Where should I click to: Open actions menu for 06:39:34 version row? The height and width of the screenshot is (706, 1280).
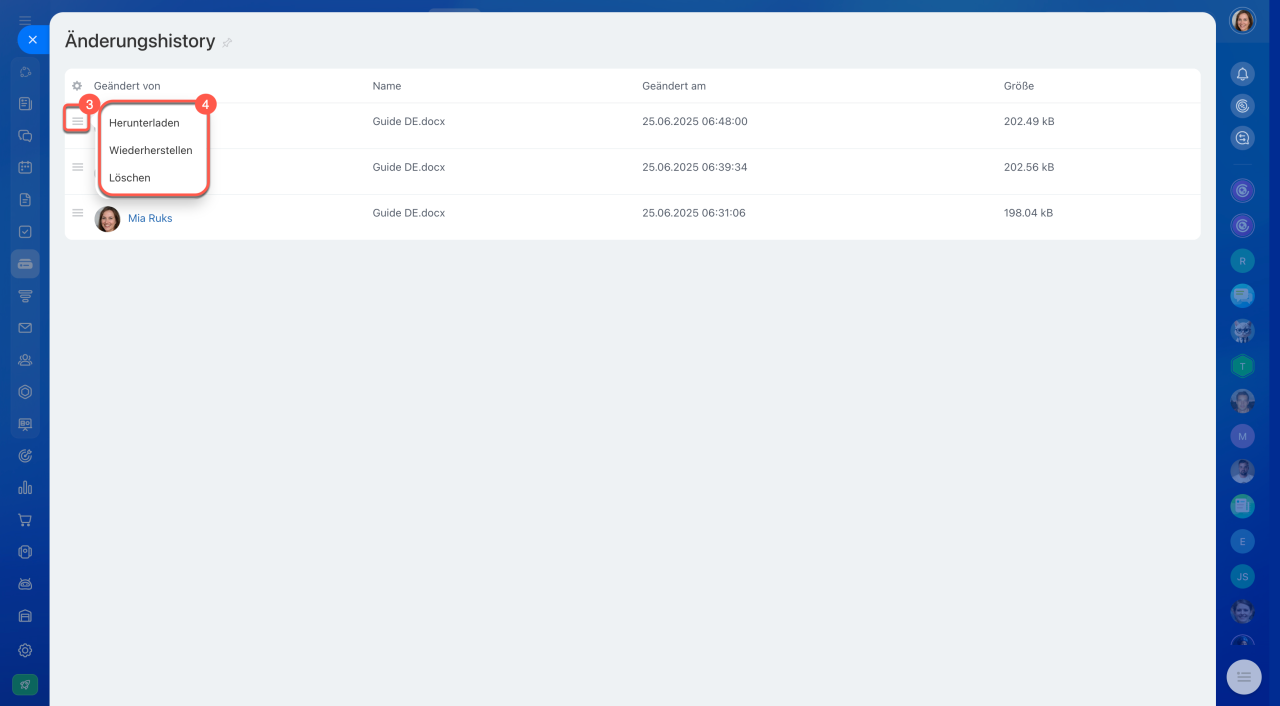point(77,167)
